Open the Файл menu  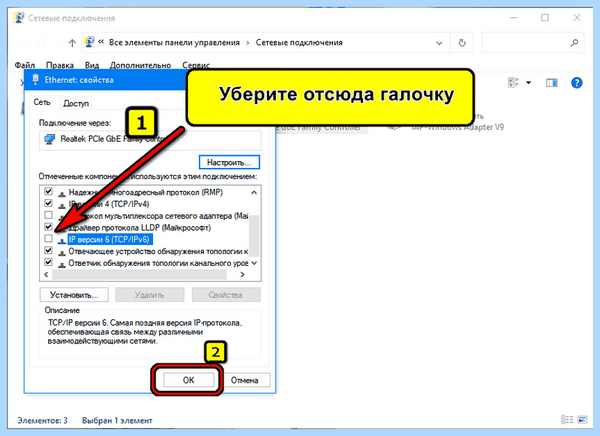tap(25, 65)
